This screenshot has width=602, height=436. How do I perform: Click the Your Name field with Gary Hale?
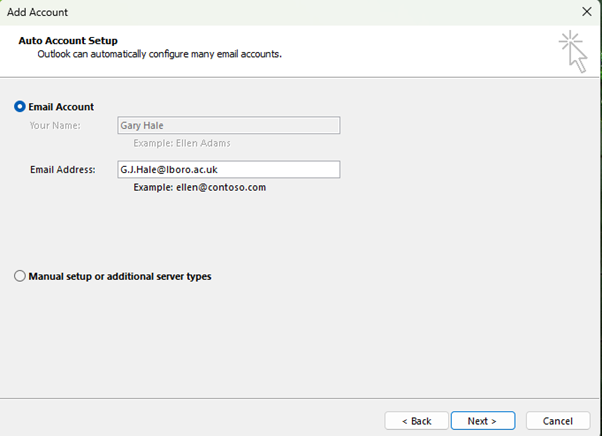click(x=228, y=126)
